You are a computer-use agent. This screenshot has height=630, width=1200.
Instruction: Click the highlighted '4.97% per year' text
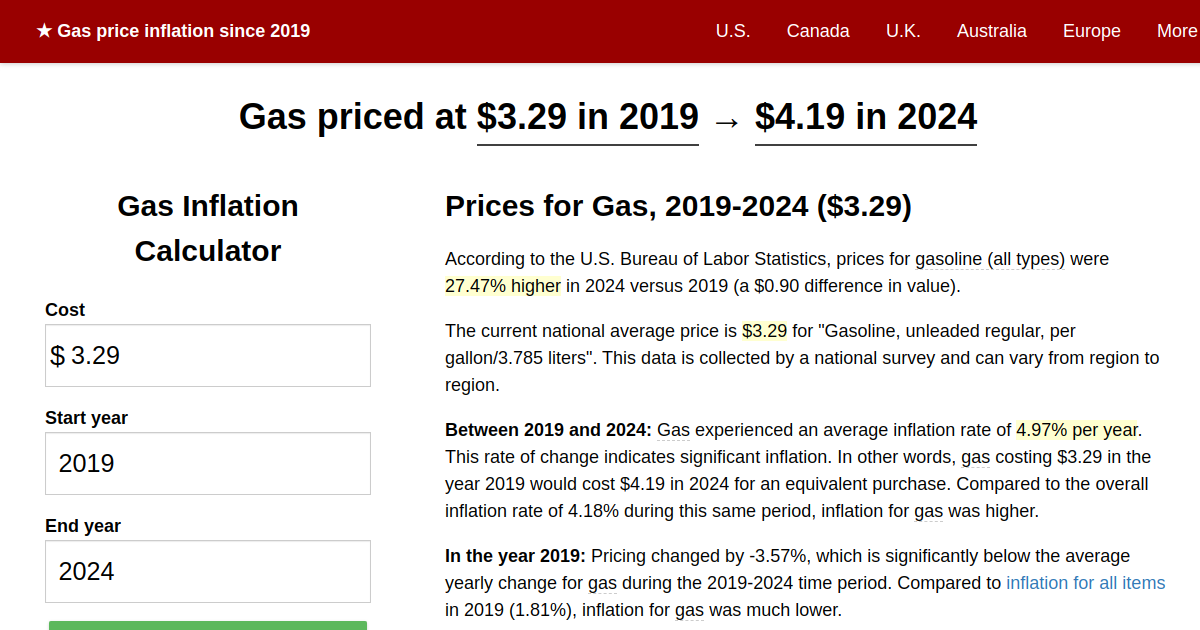(x=1075, y=430)
